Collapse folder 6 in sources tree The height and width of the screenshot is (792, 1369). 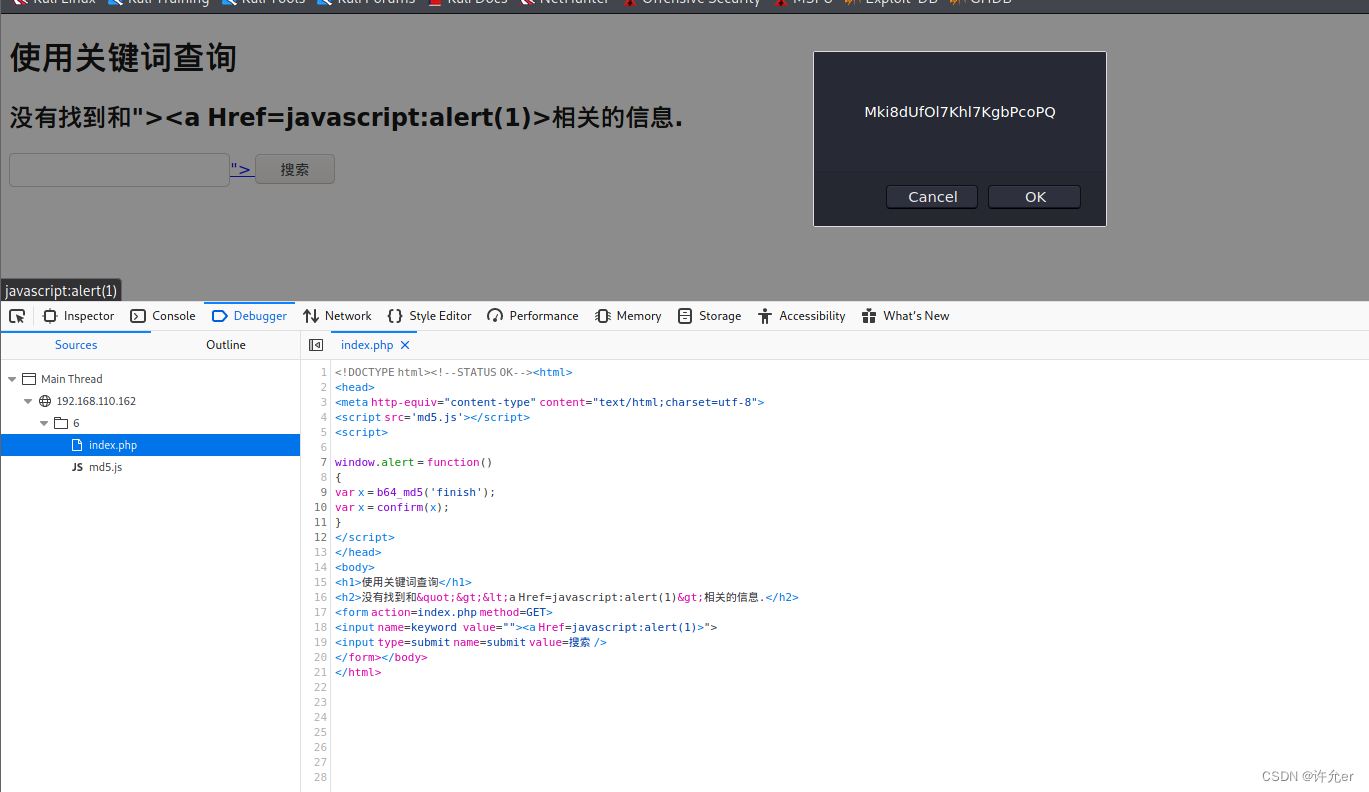click(45, 423)
